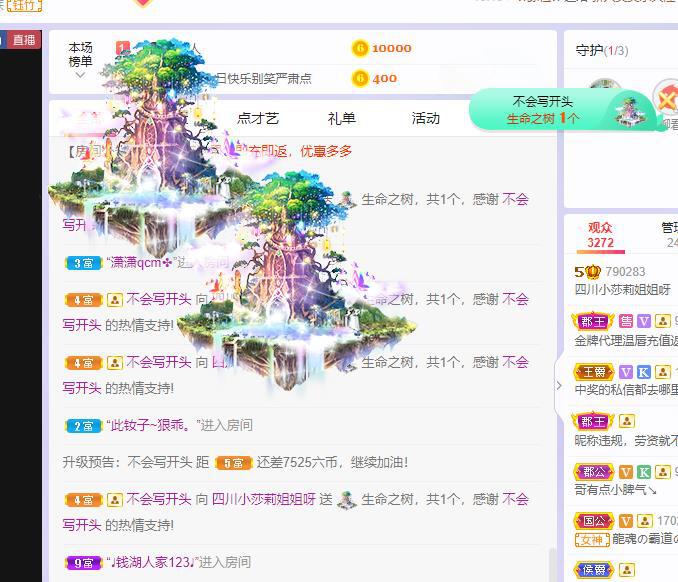Click the 侯爵 title badge
The width and height of the screenshot is (678, 582).
click(x=594, y=570)
